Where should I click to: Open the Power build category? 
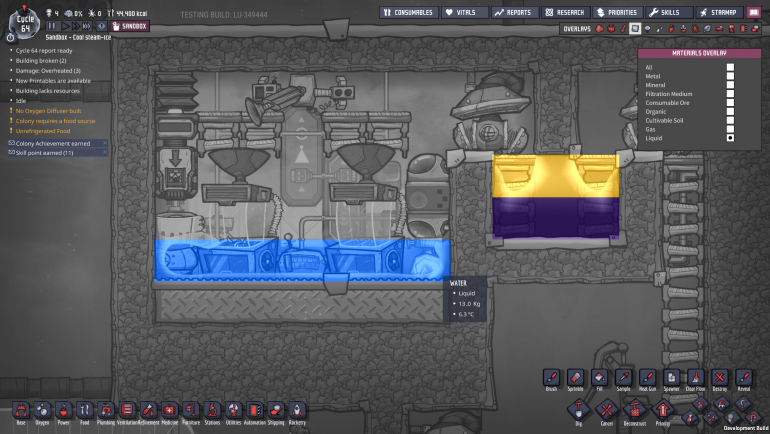pyautogui.click(x=64, y=410)
